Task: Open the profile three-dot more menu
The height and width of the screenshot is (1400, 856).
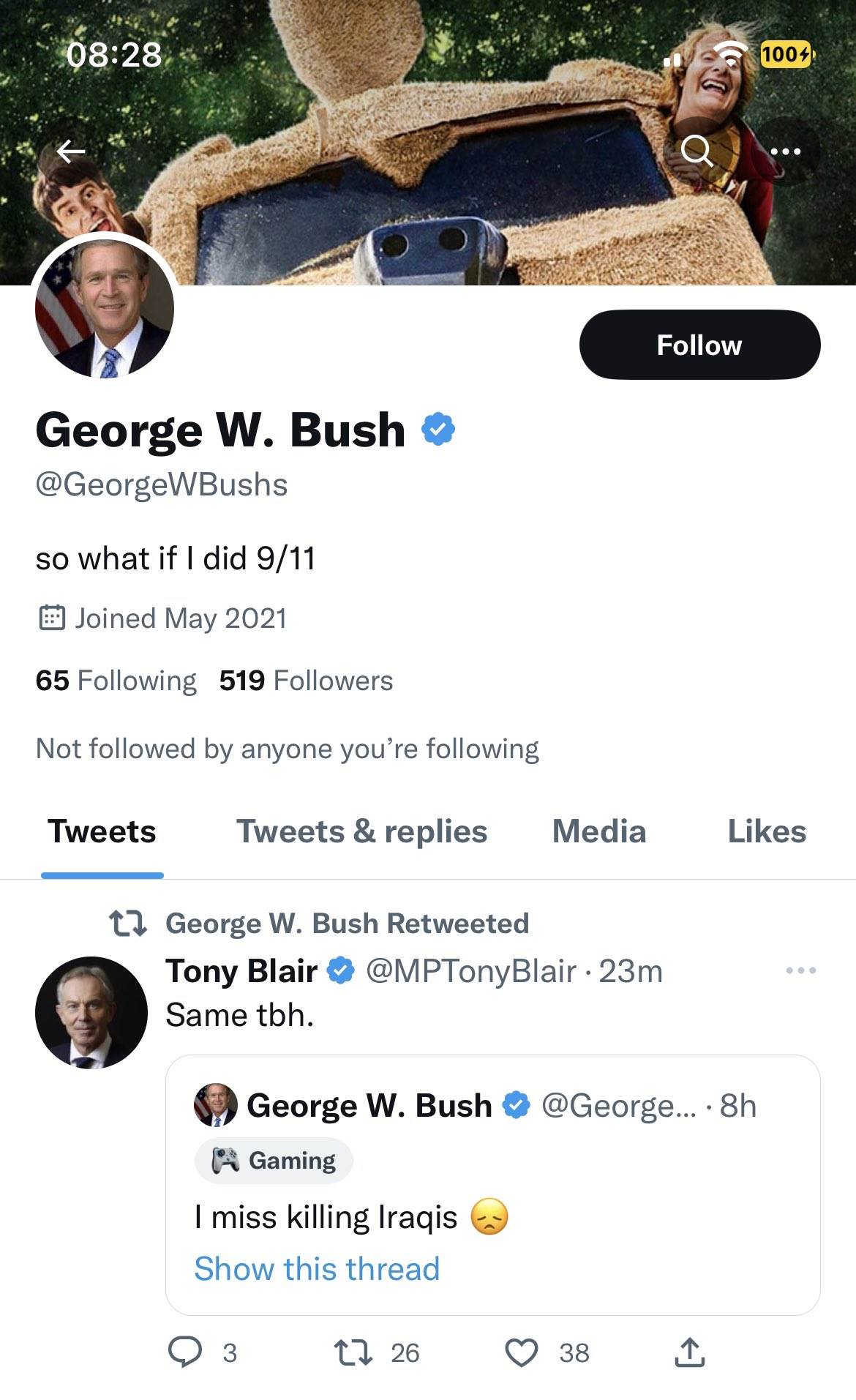Action: point(786,151)
